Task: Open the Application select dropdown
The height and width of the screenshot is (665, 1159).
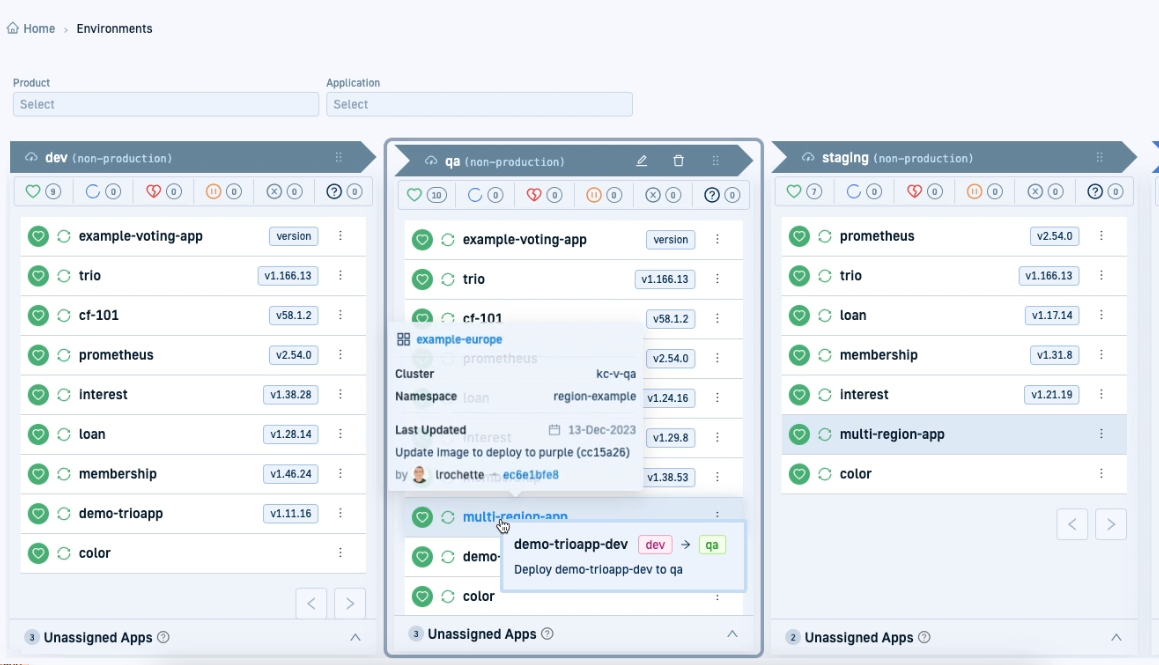Action: [479, 104]
